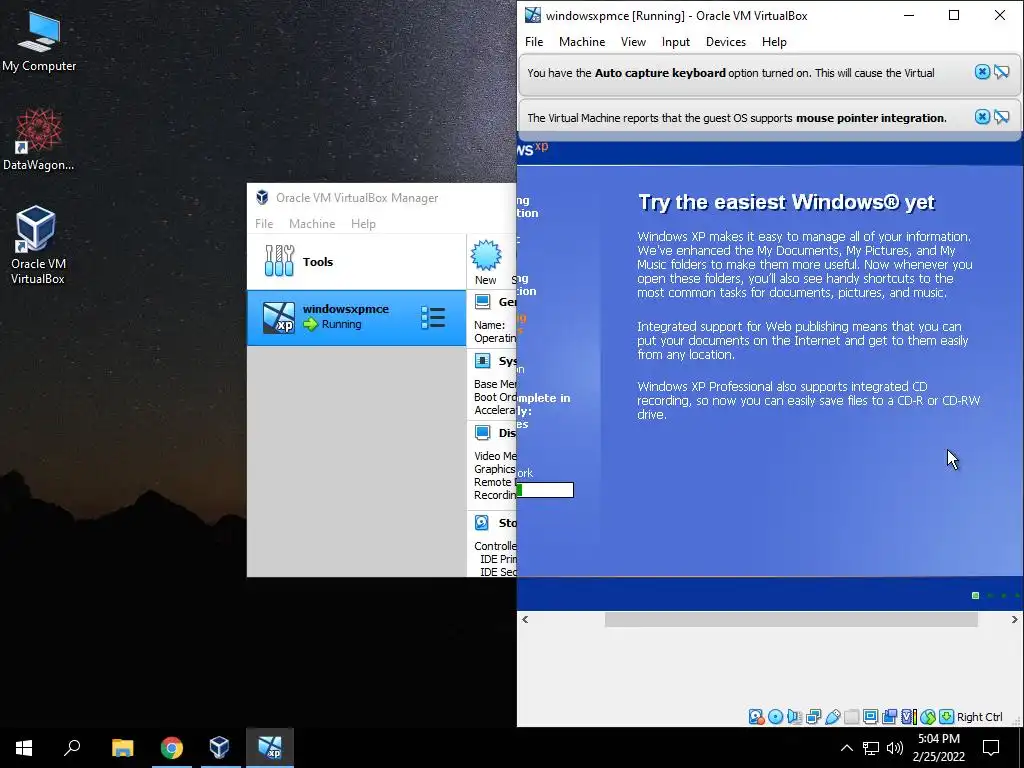Screen dimensions: 1024x768
Task: Click the network adapters indicator icon
Action: (813, 716)
